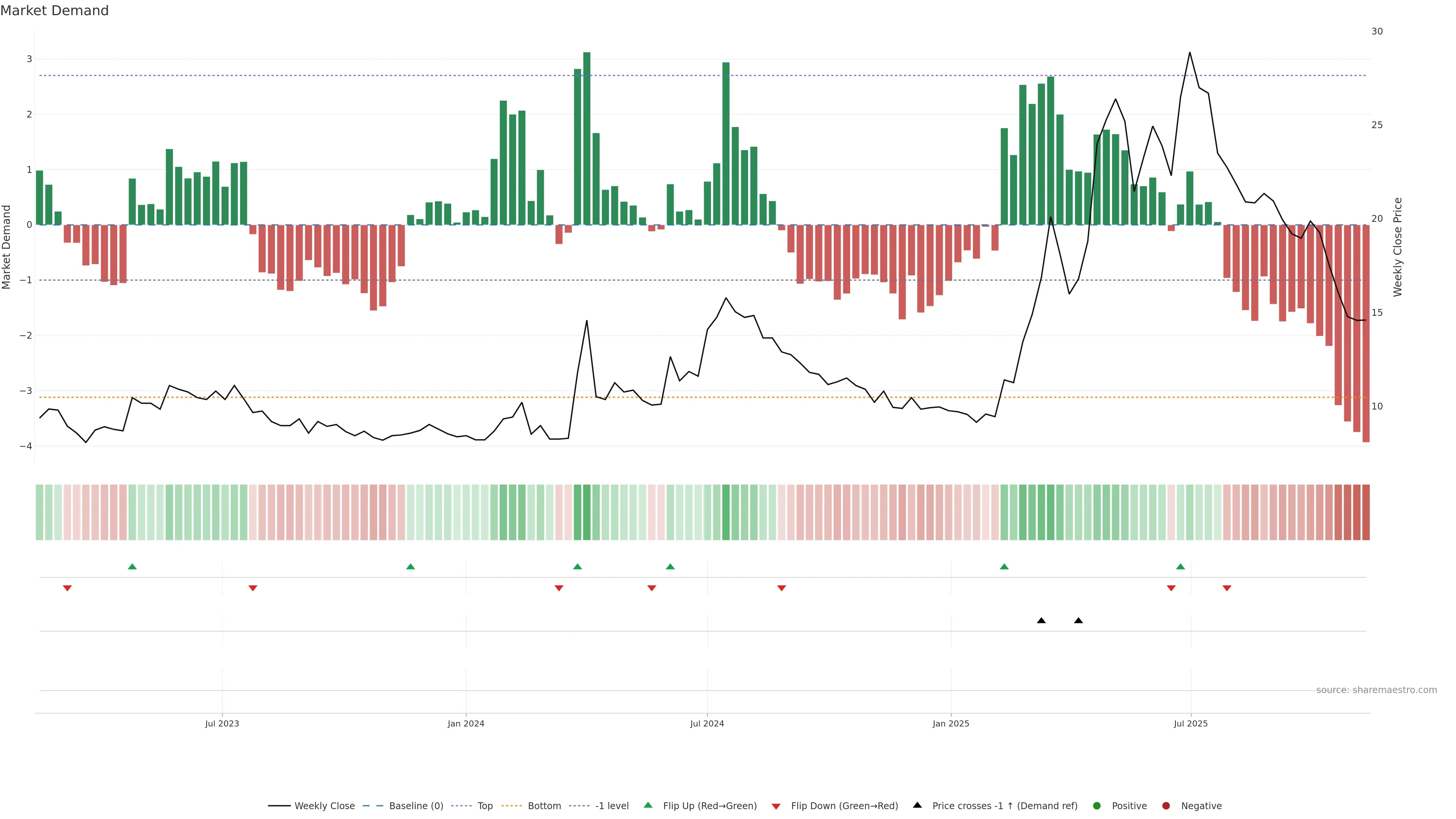Image resolution: width=1456 pixels, height=819 pixels.
Task: Click the green Positive legend dot
Action: [1097, 806]
